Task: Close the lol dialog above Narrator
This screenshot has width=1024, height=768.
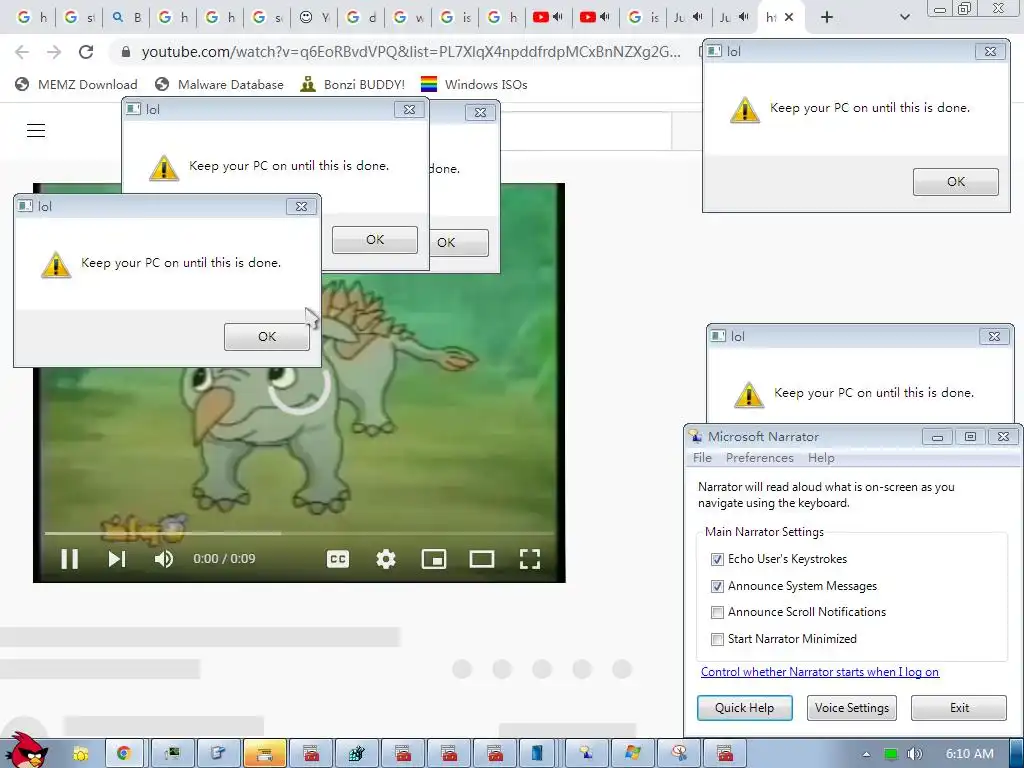Action: (x=994, y=336)
